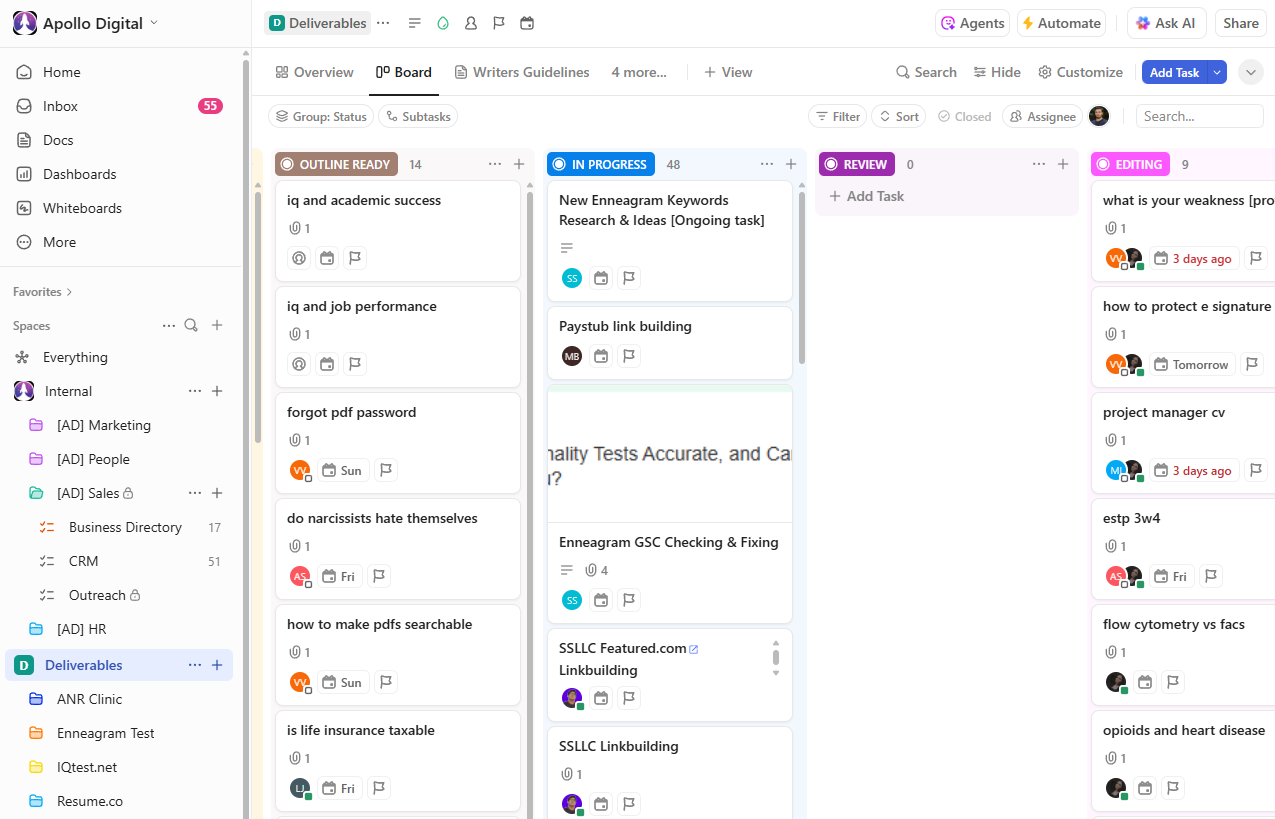Add a task via the plus in IN PROGRESS column
The height and width of the screenshot is (819, 1275).
point(791,164)
